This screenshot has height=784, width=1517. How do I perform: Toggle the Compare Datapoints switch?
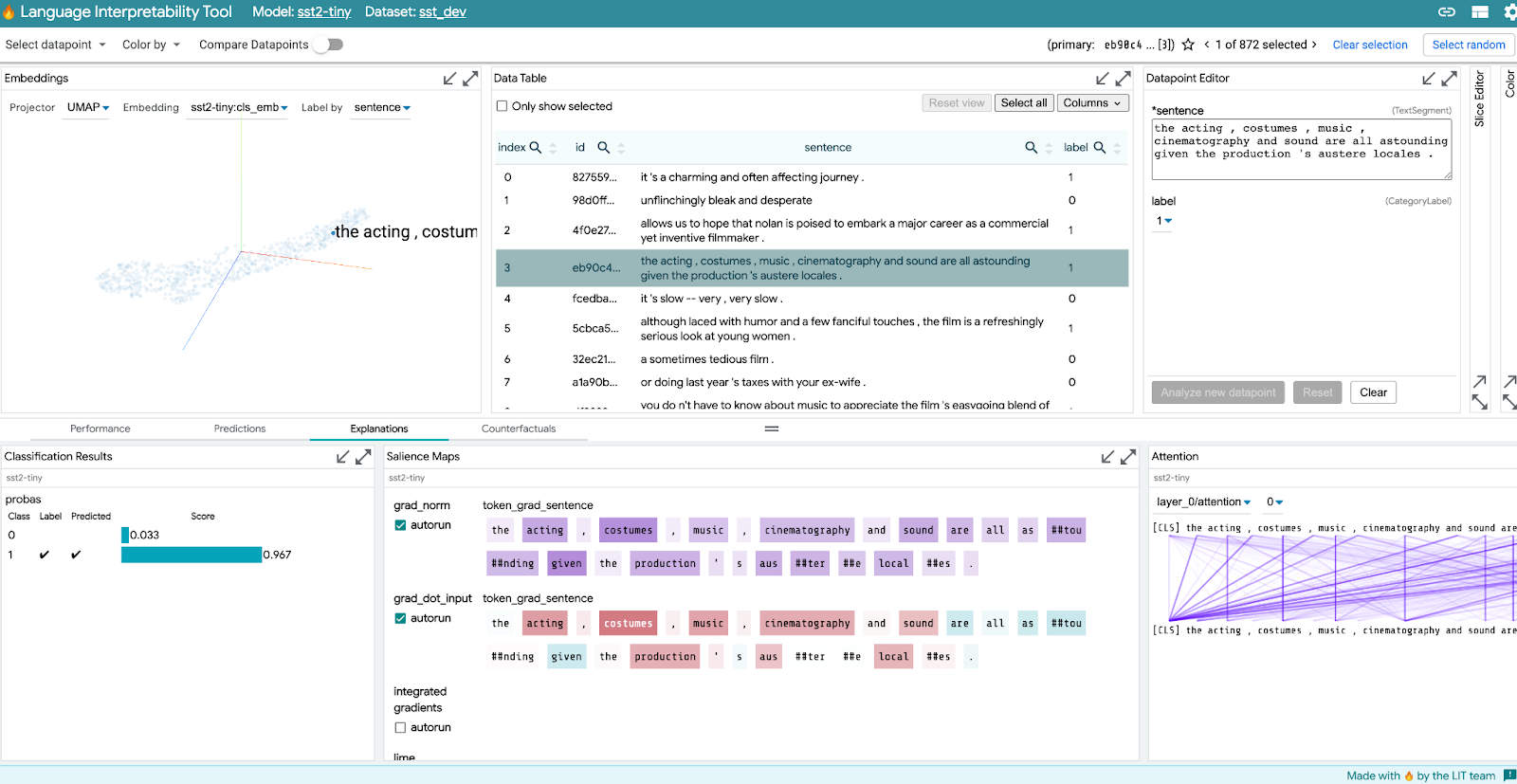328,45
